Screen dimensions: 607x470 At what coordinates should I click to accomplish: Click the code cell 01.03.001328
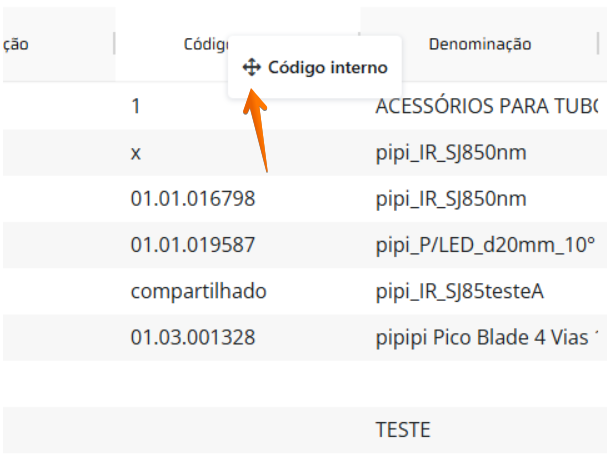pyautogui.click(x=193, y=337)
